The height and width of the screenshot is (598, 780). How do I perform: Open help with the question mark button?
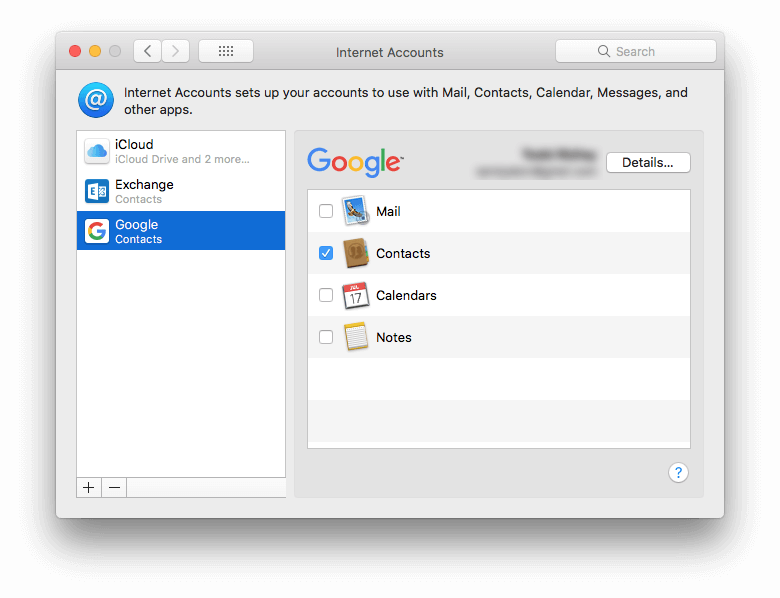pyautogui.click(x=678, y=473)
